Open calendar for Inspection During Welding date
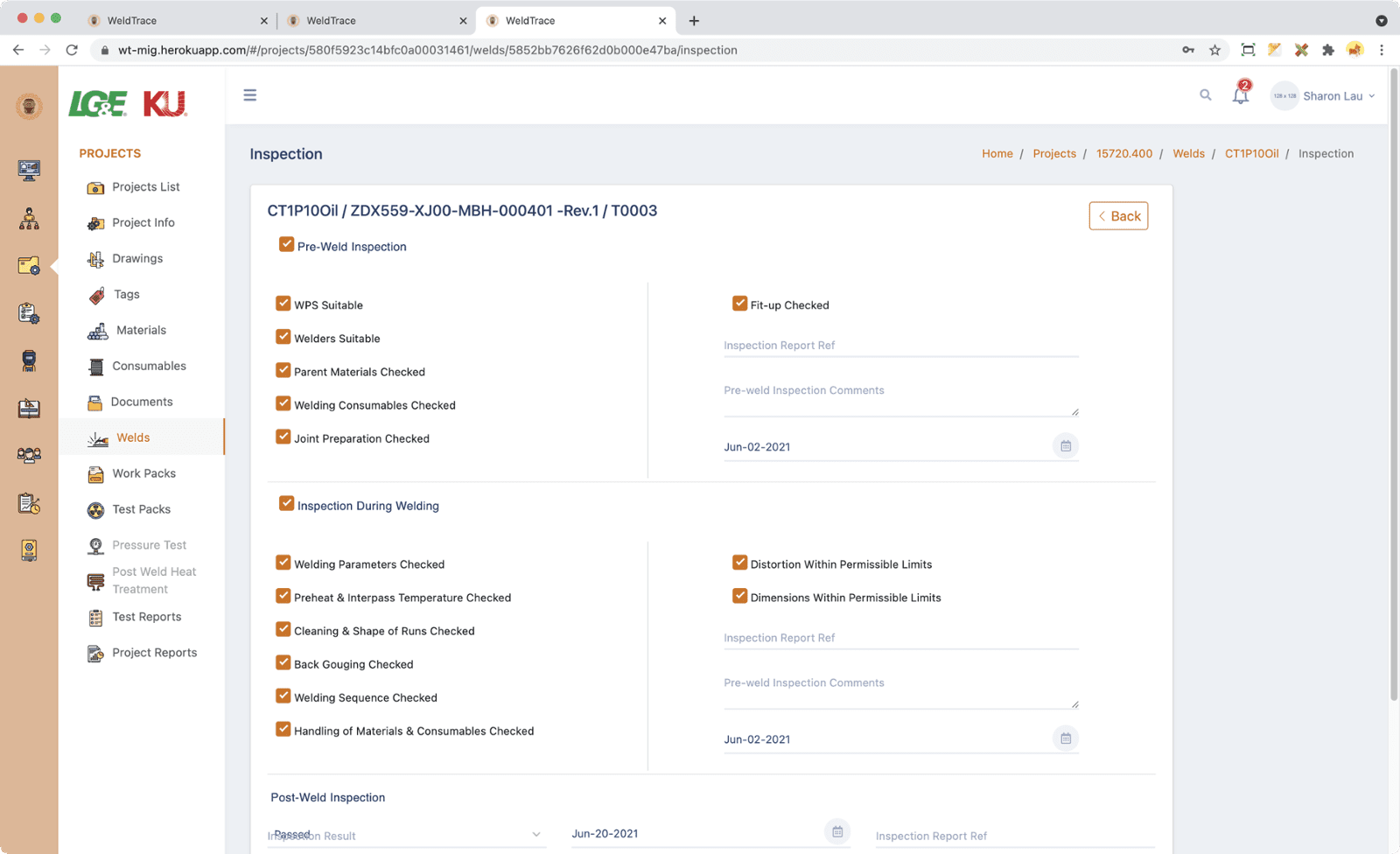The height and width of the screenshot is (854, 1400). [1065, 738]
